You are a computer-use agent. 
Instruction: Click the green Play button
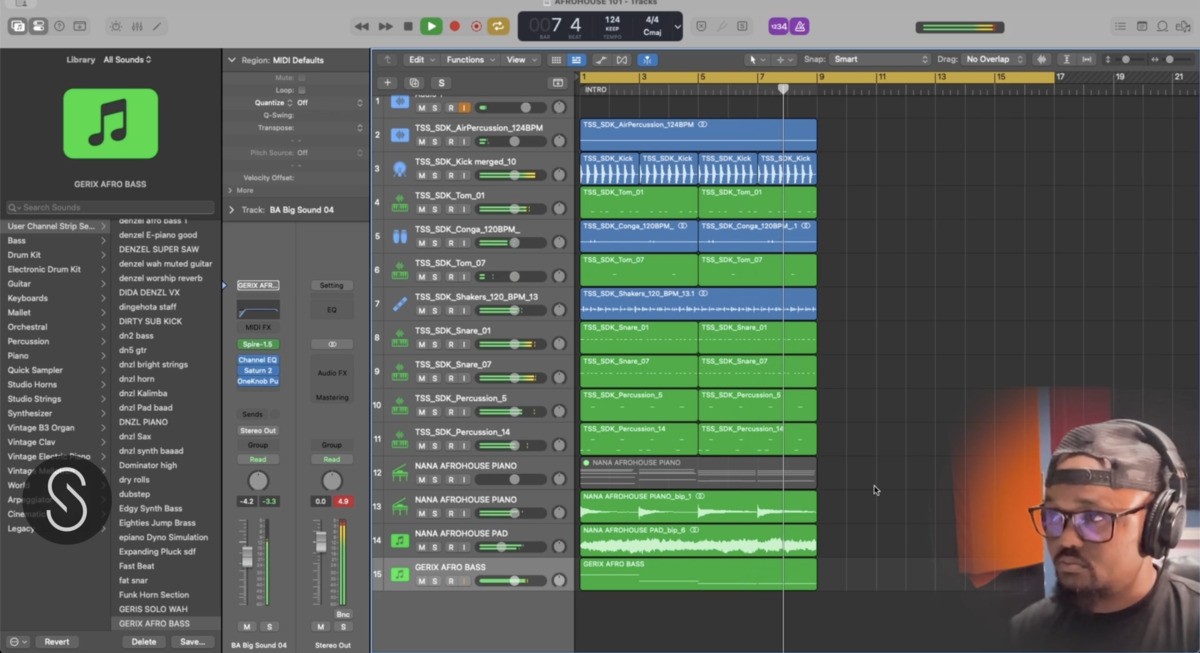click(x=431, y=26)
